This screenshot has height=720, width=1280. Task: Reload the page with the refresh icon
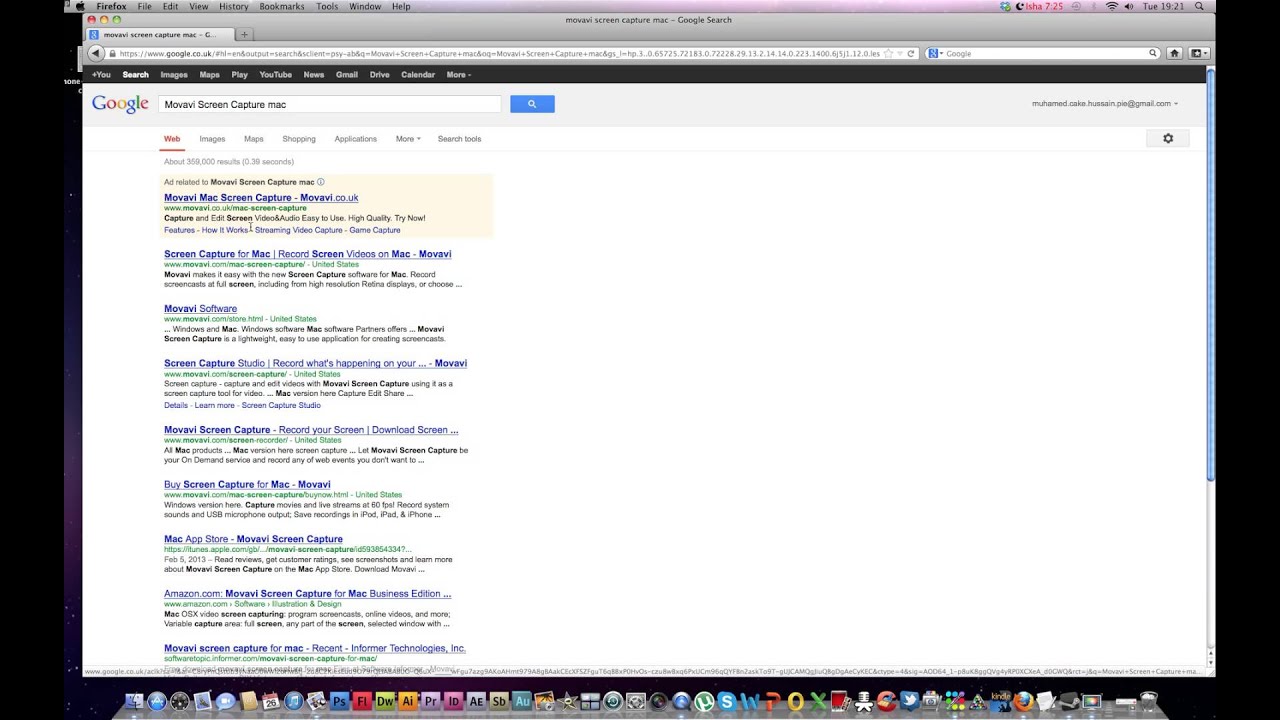(911, 53)
